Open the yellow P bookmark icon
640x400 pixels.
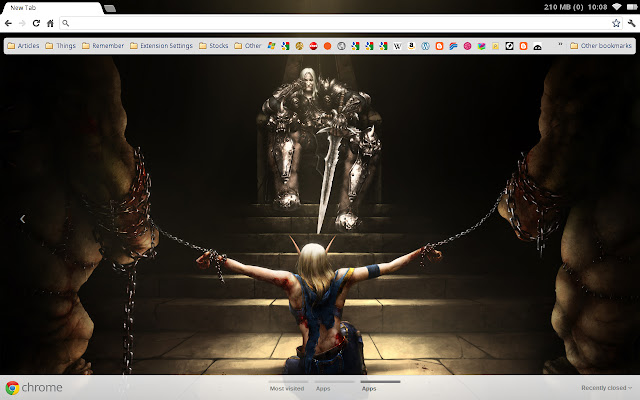tap(495, 46)
